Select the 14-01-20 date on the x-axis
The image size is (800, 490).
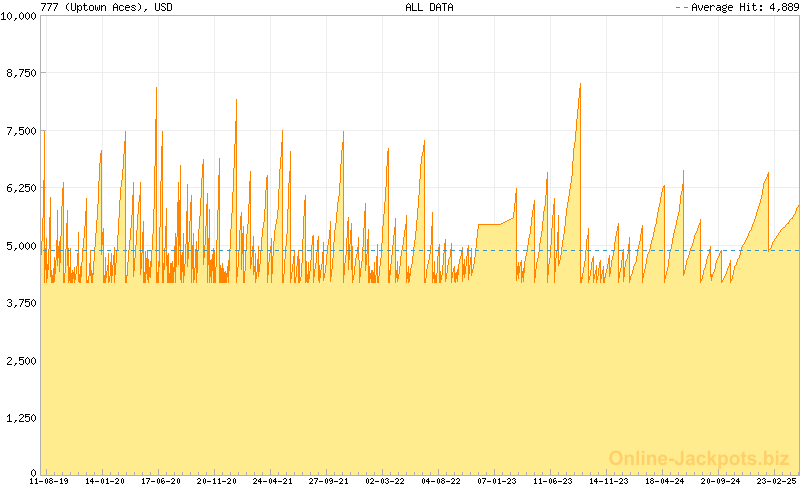[105, 481]
